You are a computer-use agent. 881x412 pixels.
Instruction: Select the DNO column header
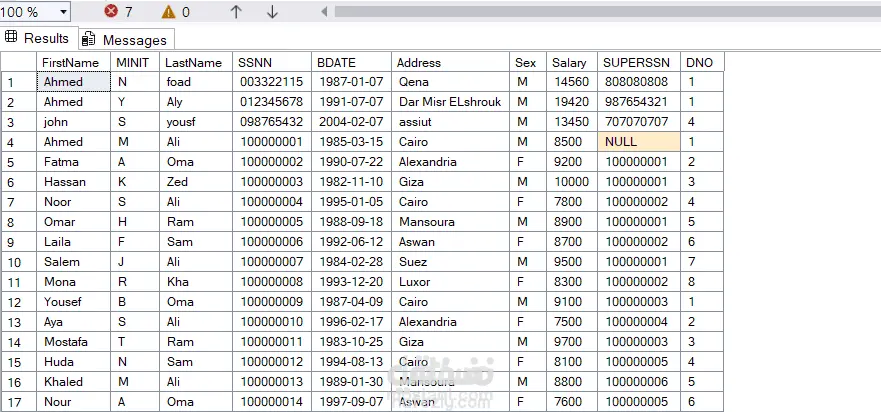702,62
